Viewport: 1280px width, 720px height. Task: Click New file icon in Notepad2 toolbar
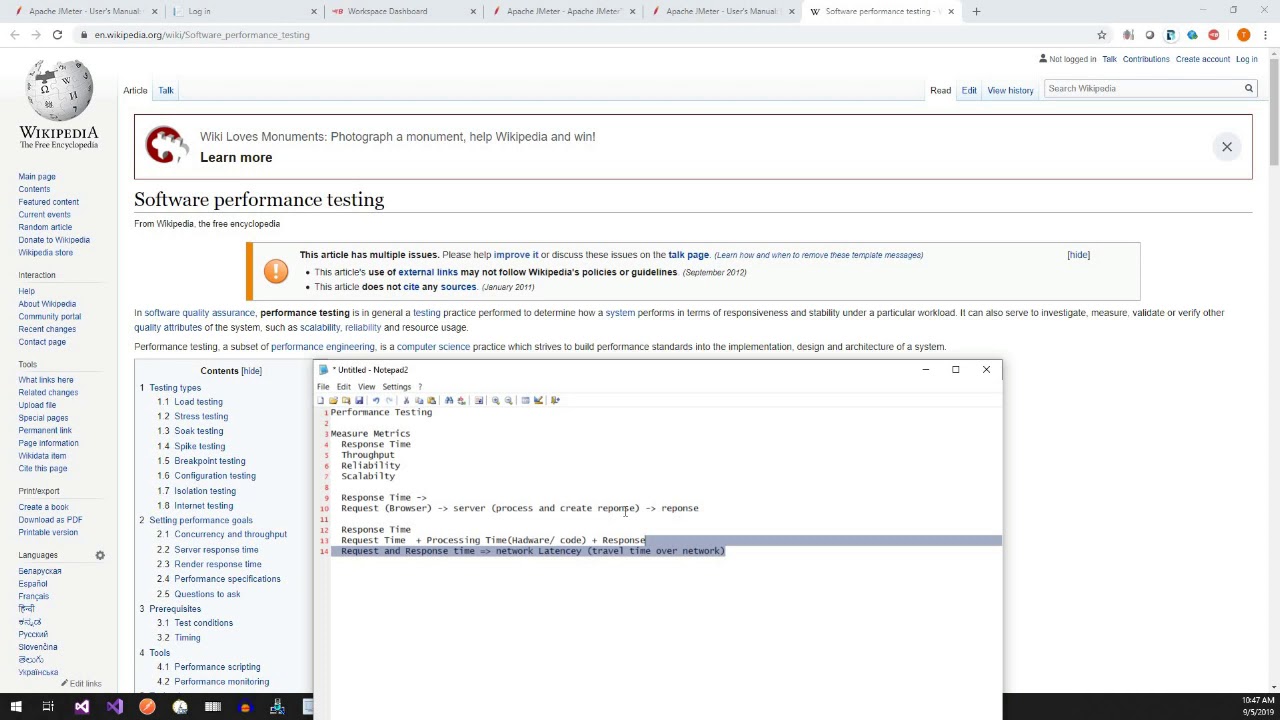[320, 400]
